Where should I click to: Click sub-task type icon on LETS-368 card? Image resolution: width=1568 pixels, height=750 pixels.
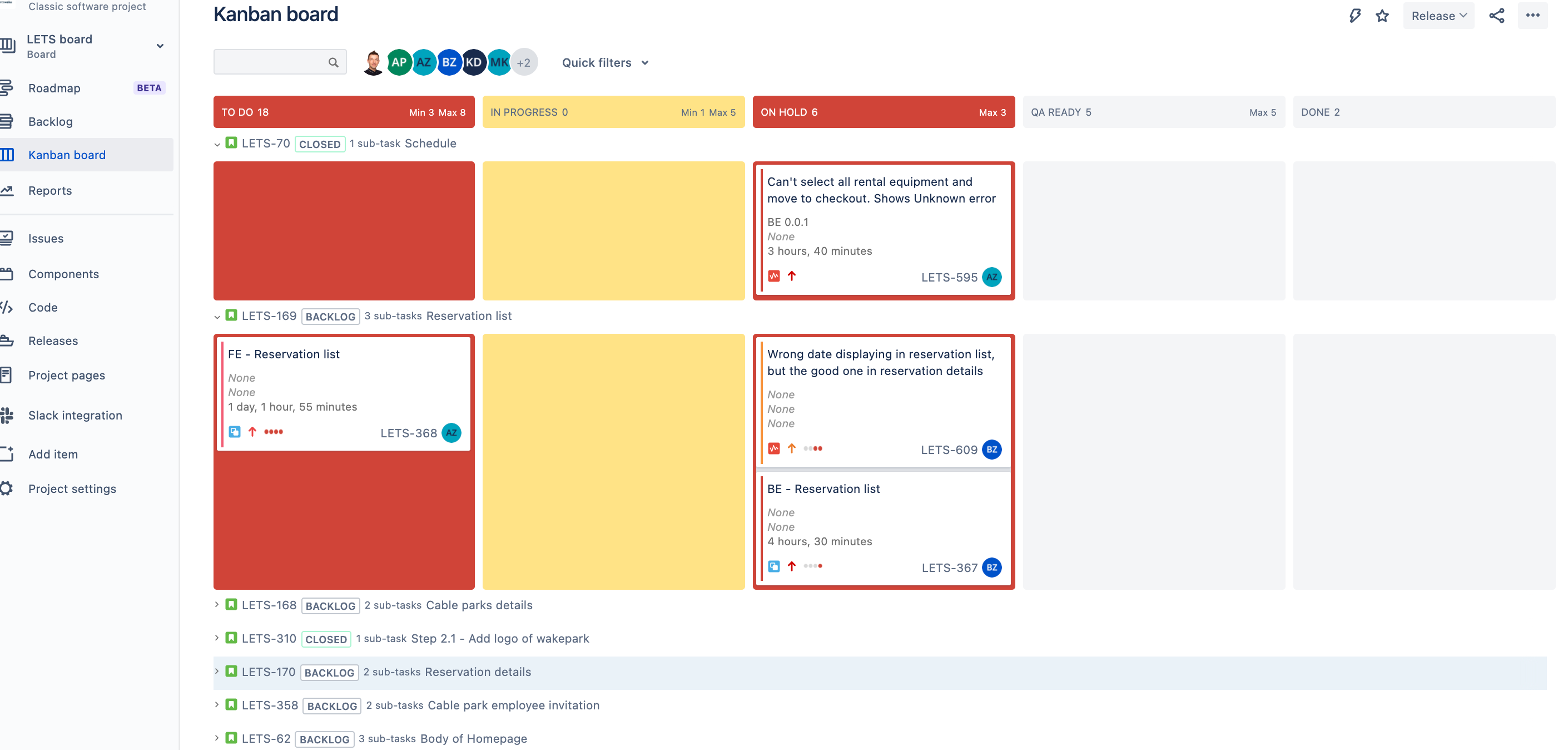pos(234,432)
